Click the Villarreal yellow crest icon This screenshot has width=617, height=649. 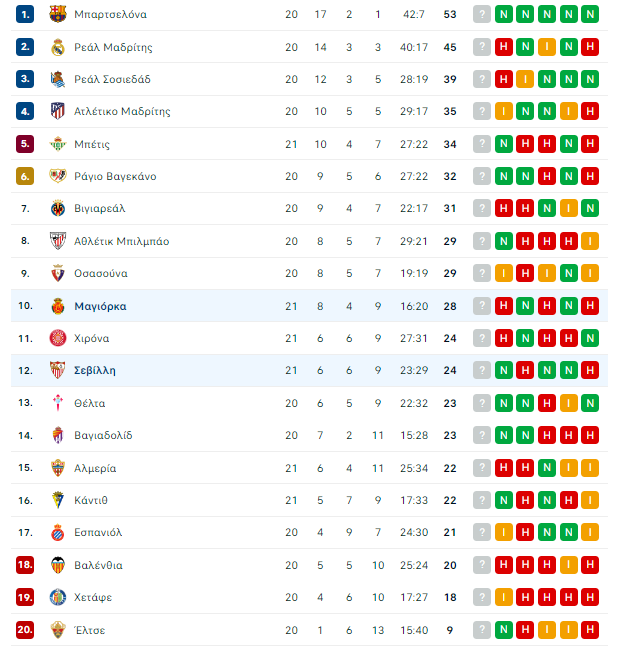click(x=58, y=208)
